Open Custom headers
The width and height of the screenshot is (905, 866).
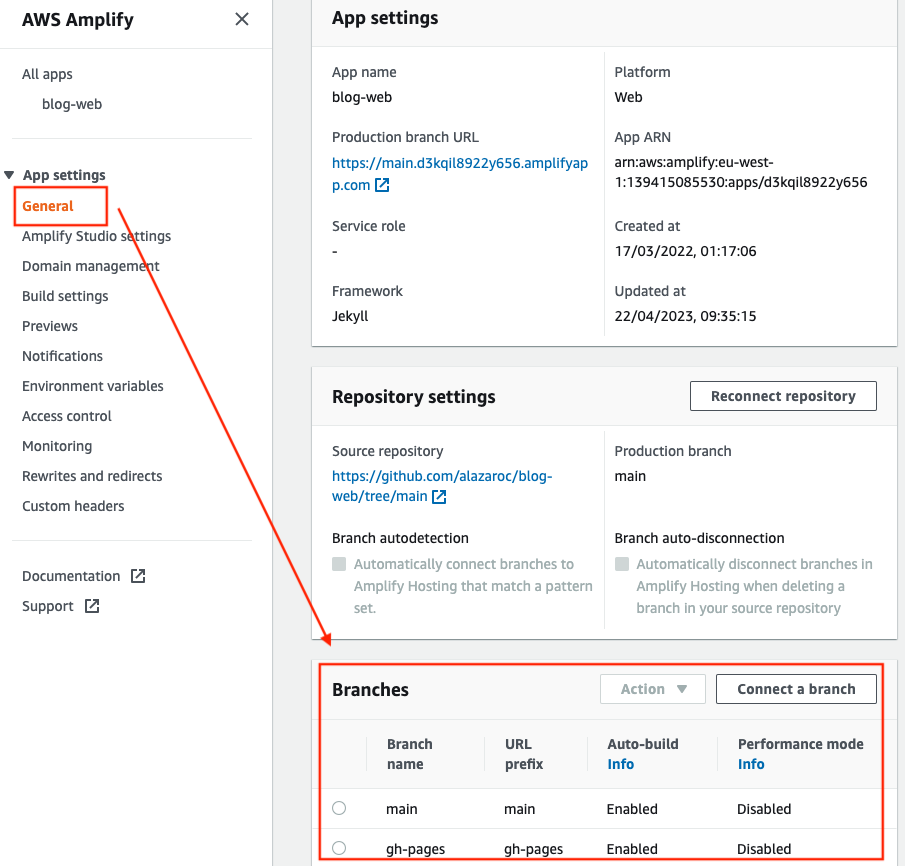pyautogui.click(x=73, y=506)
